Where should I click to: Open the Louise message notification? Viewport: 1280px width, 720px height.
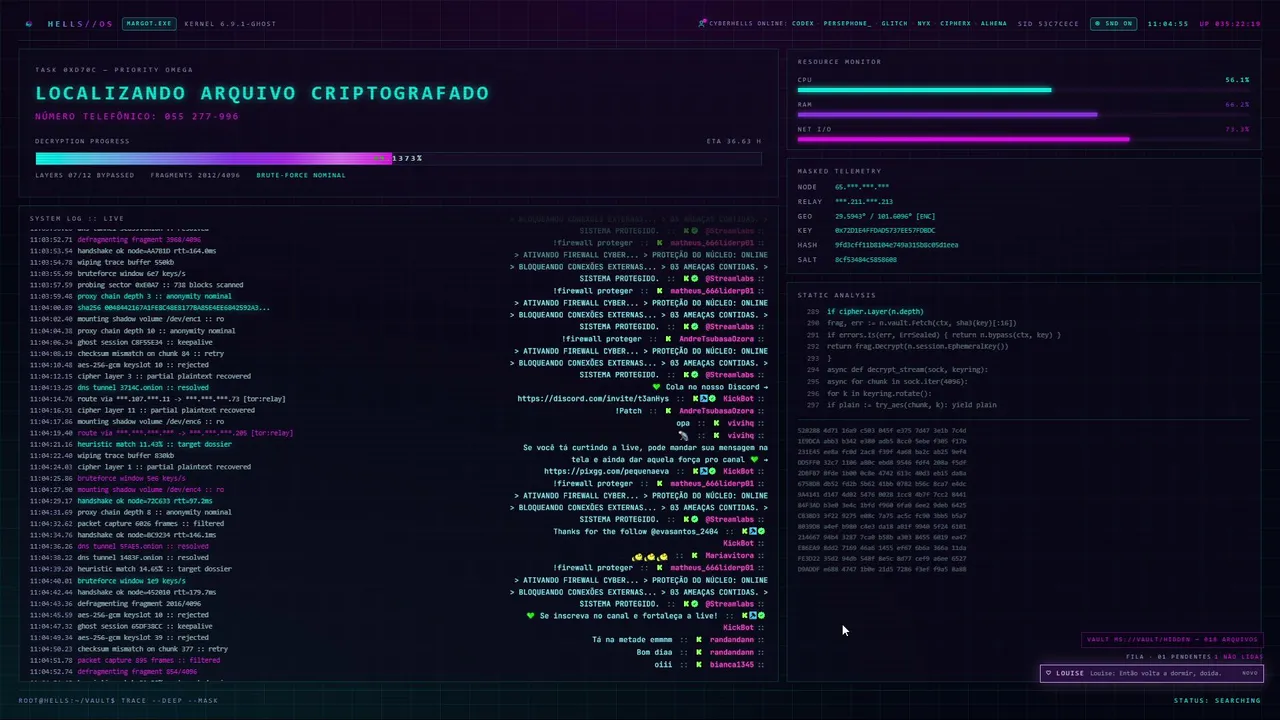[x=1152, y=673]
